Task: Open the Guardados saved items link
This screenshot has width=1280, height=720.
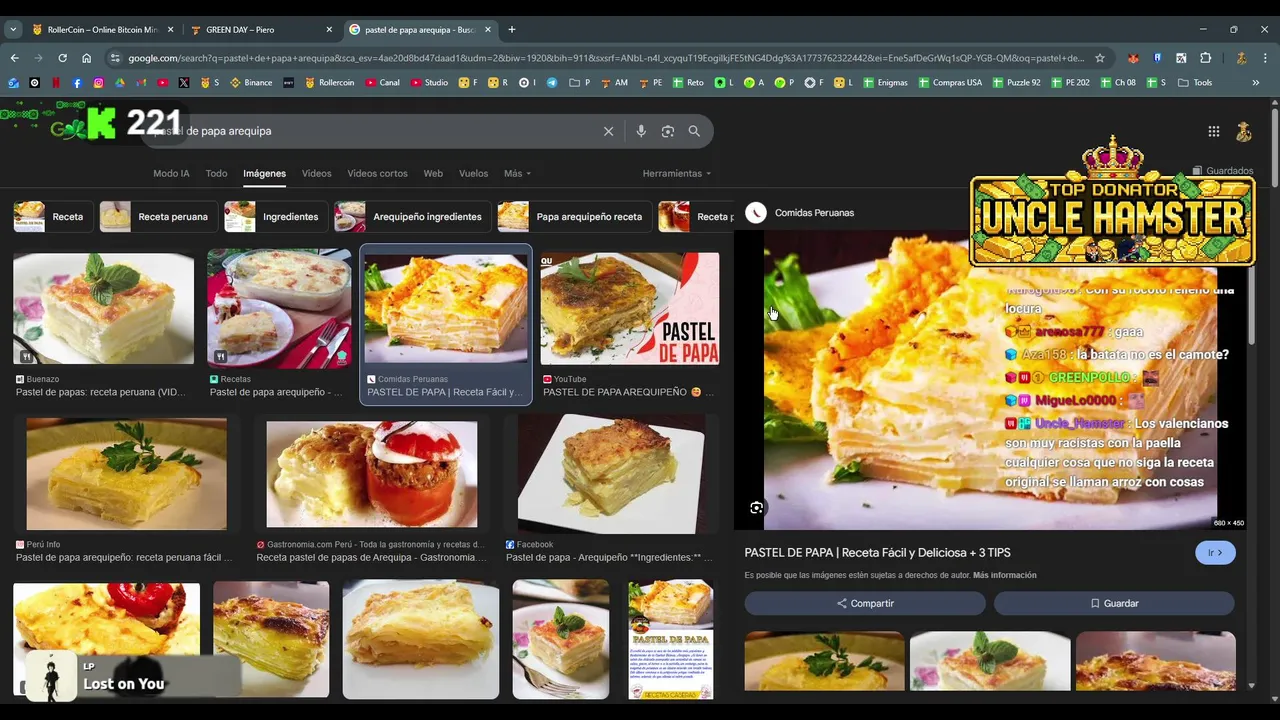Action: pos(1223,171)
